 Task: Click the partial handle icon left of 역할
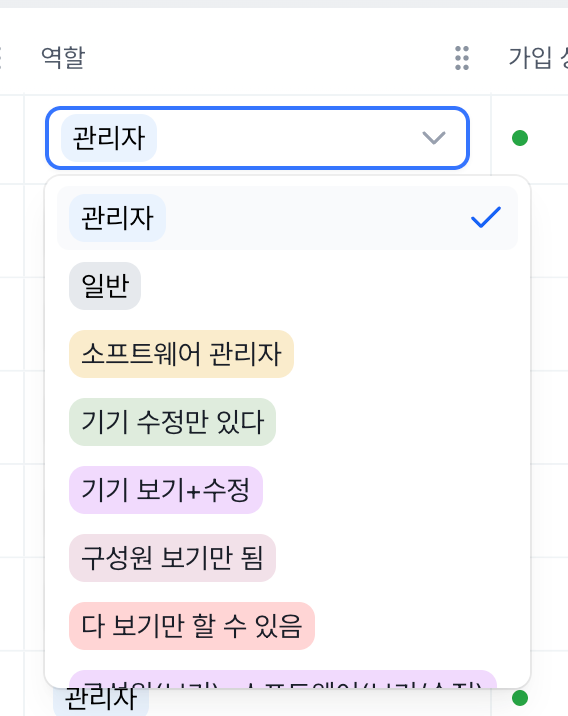pos(1,58)
